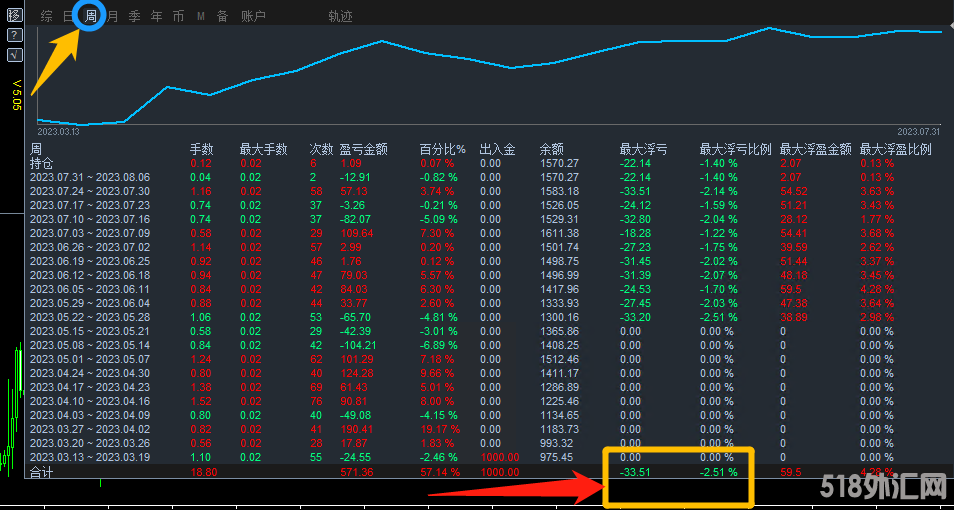
Task: Open the 季 quarterly tab
Action: point(134,16)
